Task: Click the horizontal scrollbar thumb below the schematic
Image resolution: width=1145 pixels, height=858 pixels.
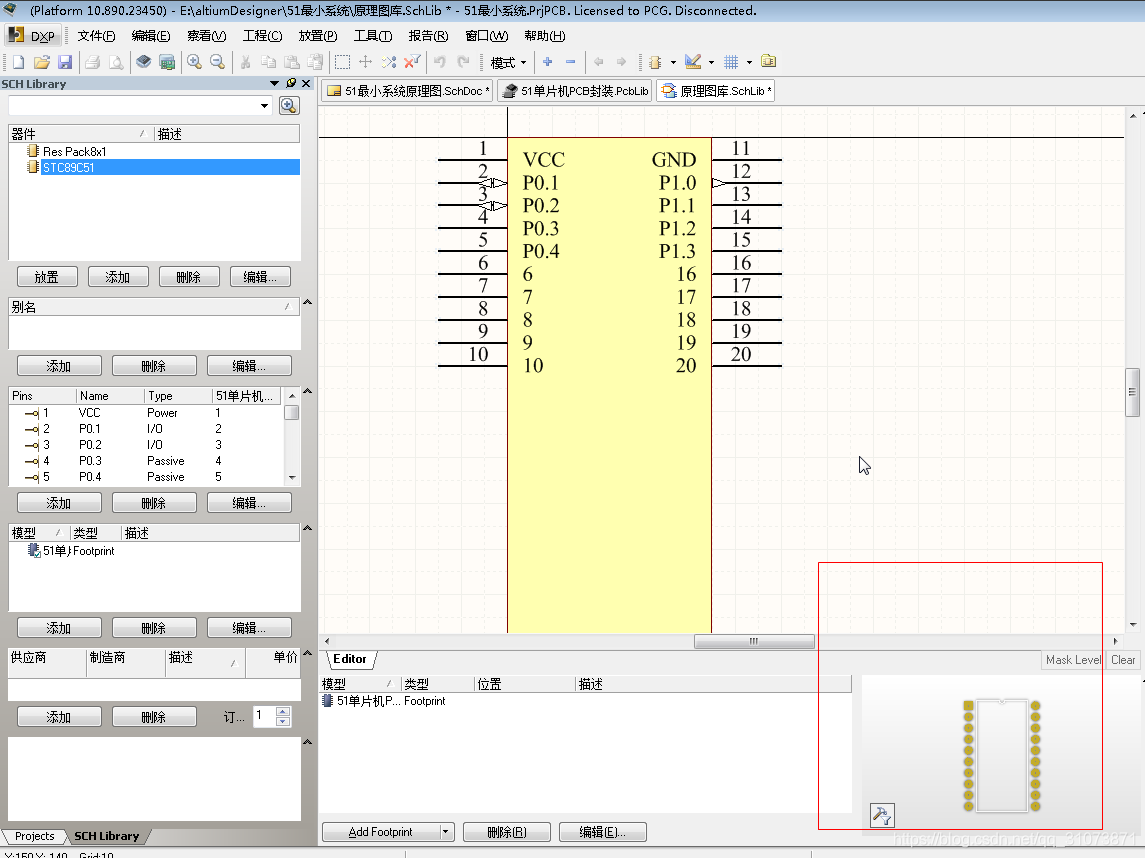Action: pyautogui.click(x=753, y=641)
